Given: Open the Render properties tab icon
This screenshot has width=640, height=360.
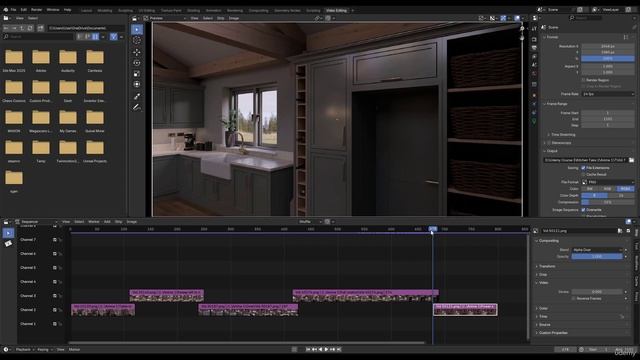Looking at the screenshot, I should coord(534,40).
